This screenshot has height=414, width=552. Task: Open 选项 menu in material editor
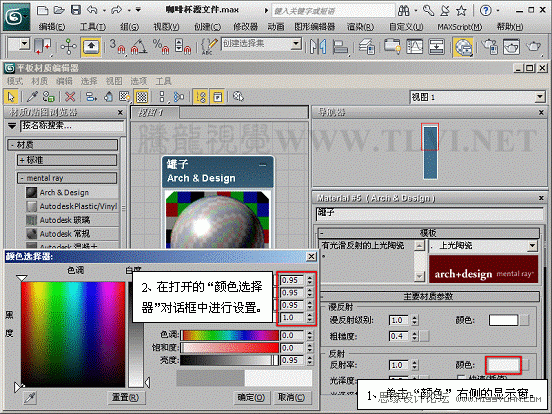point(139,81)
